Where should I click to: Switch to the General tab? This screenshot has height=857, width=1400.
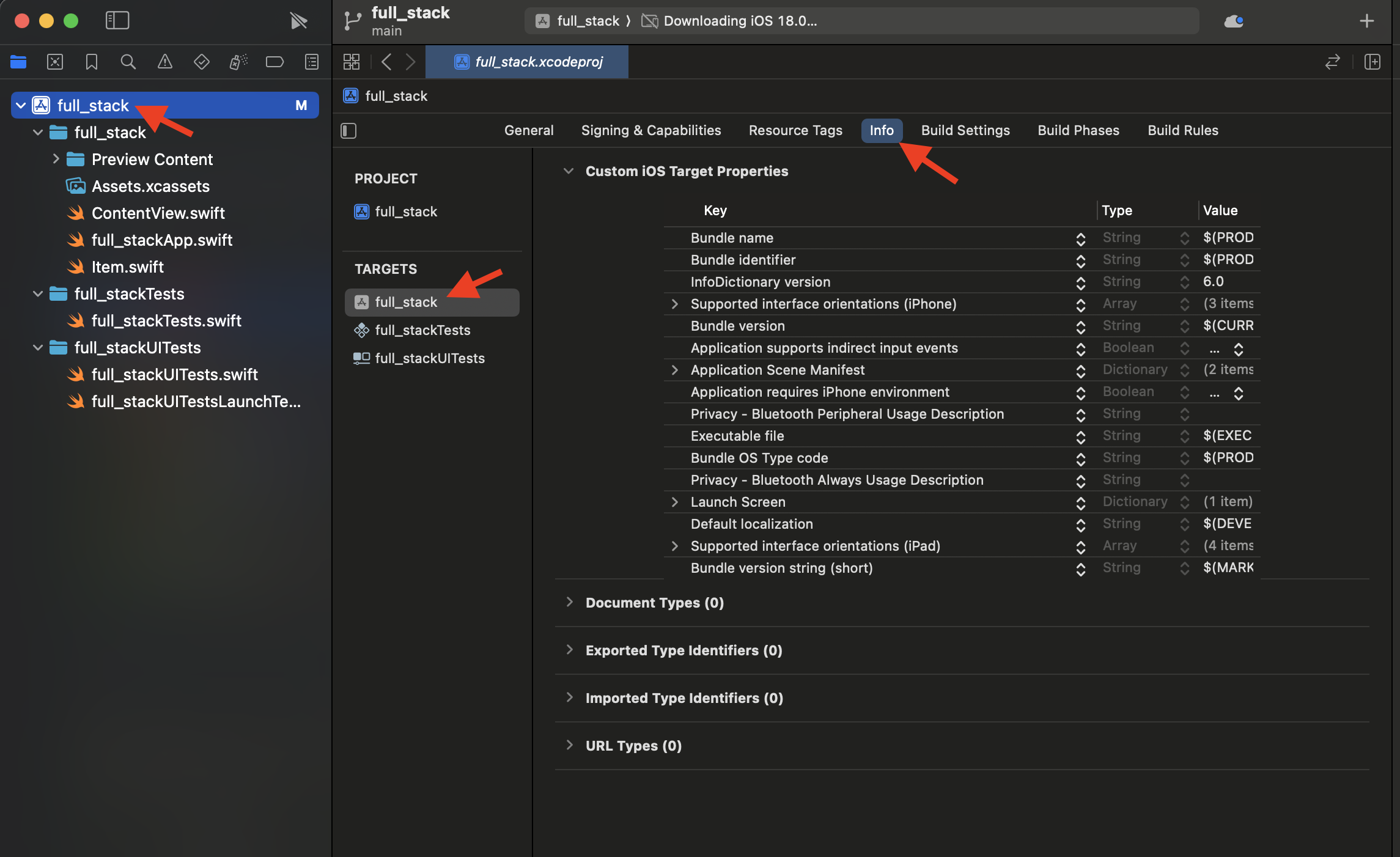click(529, 130)
